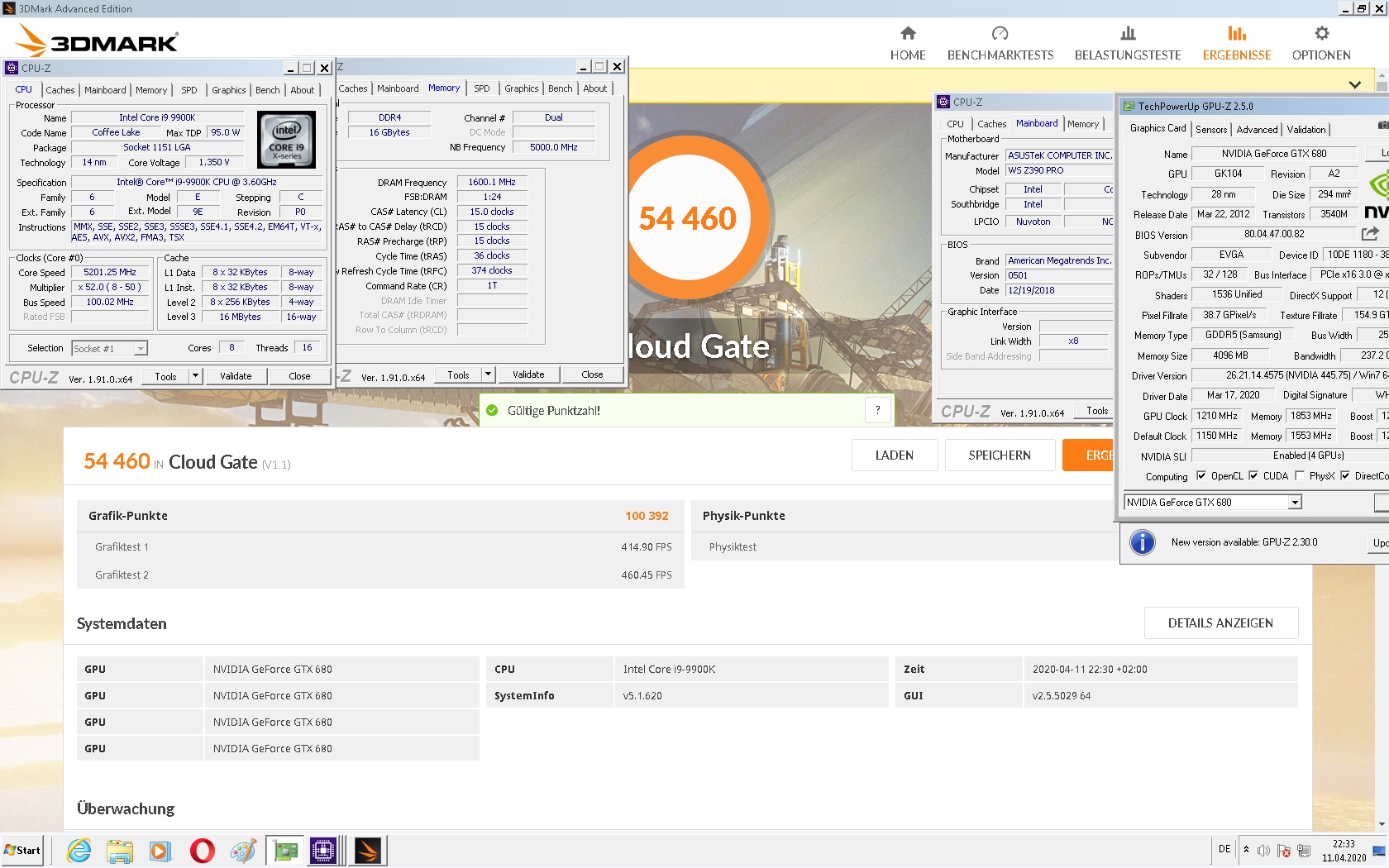
Task: Open ERGEBNISSE results section
Action: point(1237,44)
